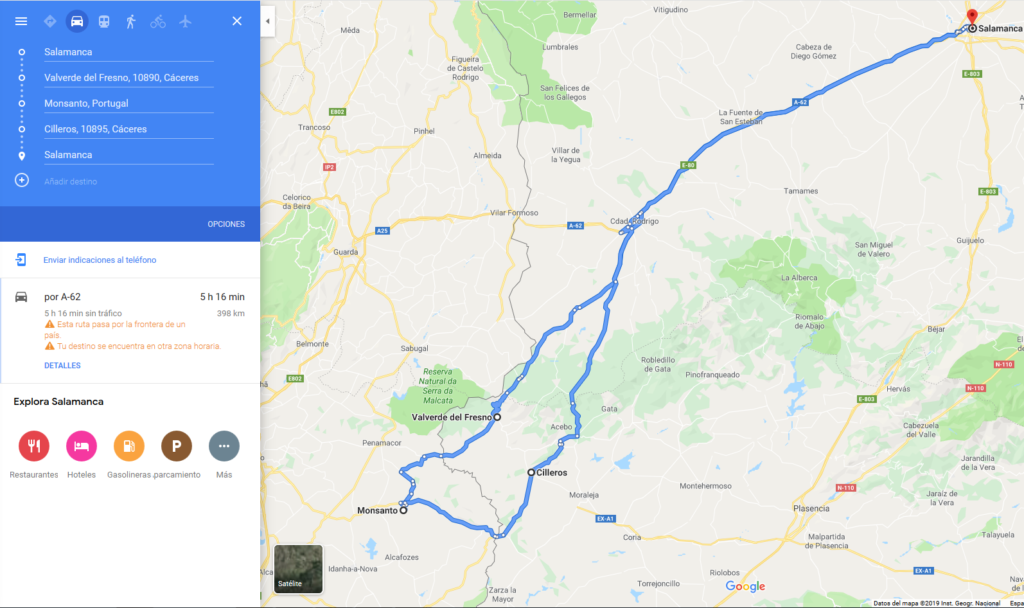Viewport: 1024px width, 608px height.
Task: Close the directions panel
Action: coord(237,22)
